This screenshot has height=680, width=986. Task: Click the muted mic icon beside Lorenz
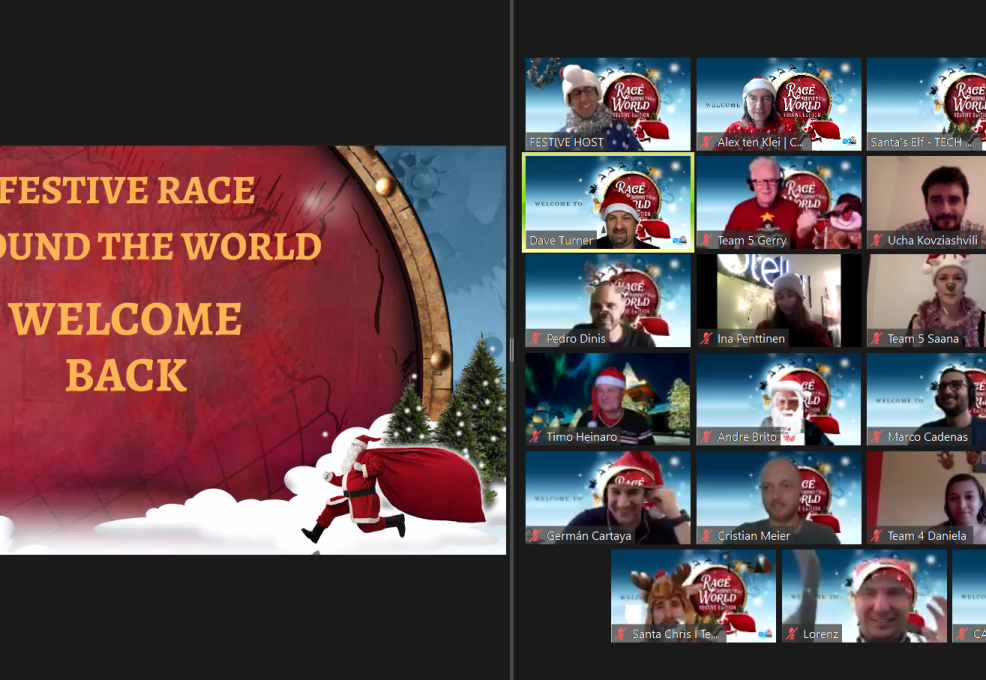(792, 634)
